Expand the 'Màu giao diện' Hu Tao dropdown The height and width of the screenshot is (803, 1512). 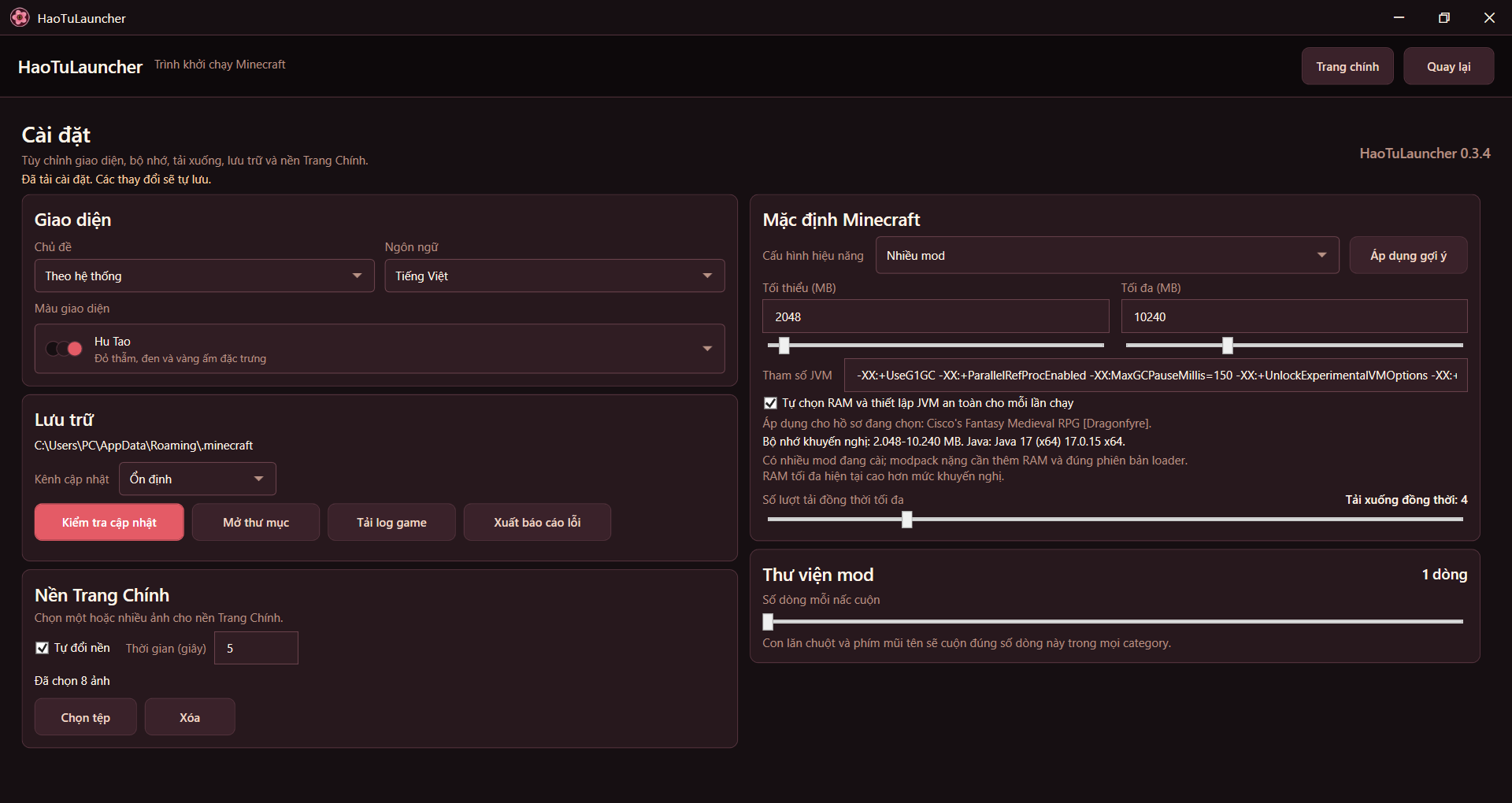coord(380,349)
